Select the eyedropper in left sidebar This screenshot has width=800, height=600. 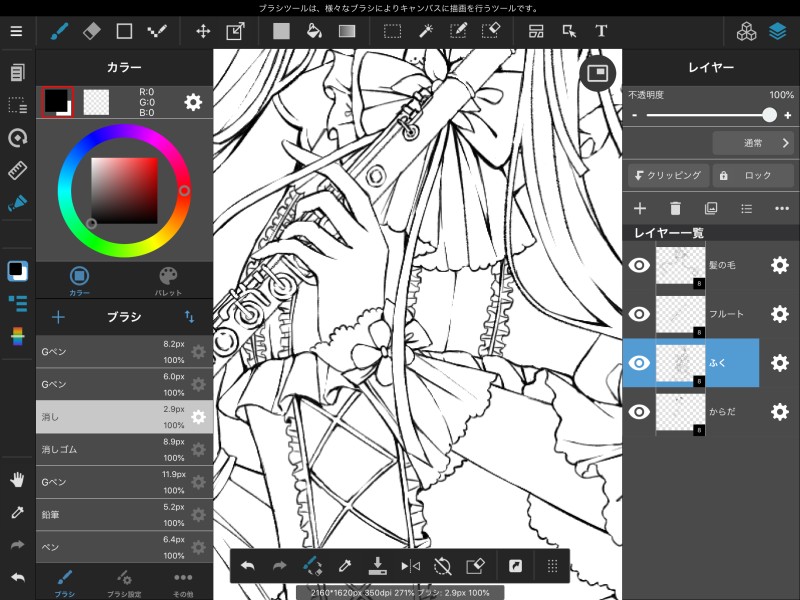click(x=17, y=512)
